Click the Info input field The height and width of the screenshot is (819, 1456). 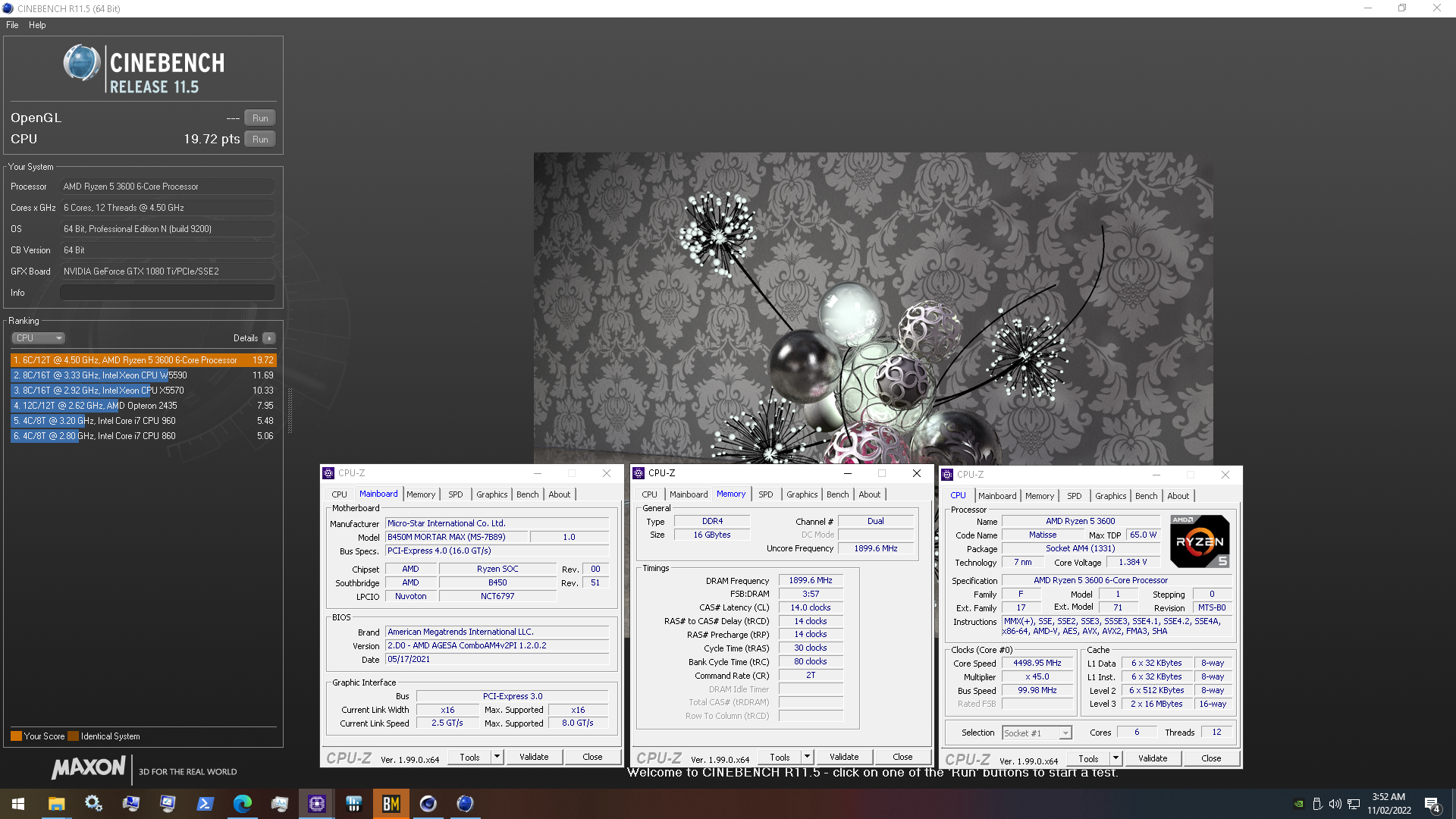[168, 293]
